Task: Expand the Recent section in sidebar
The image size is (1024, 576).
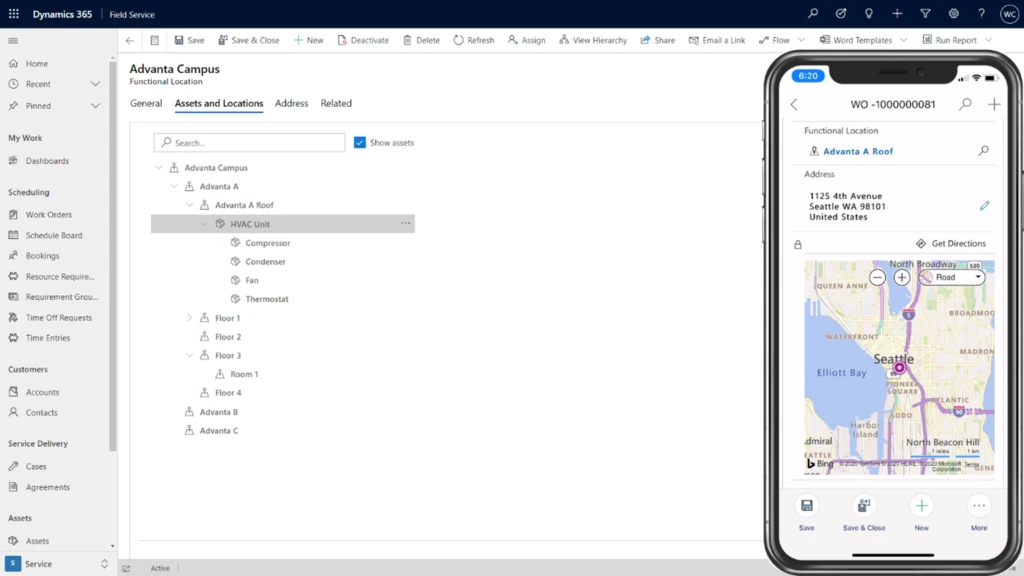Action: point(95,84)
